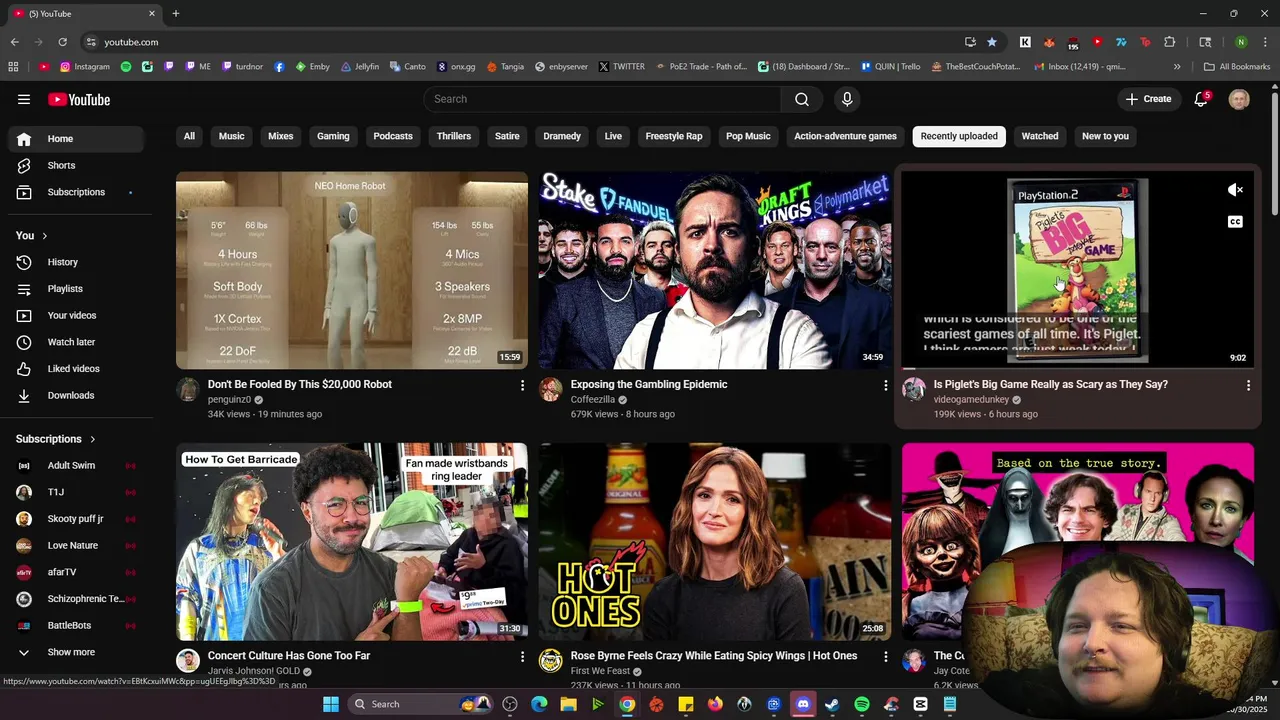Open options for the $20,000 Robot video
1280x720 pixels.
pos(522,385)
